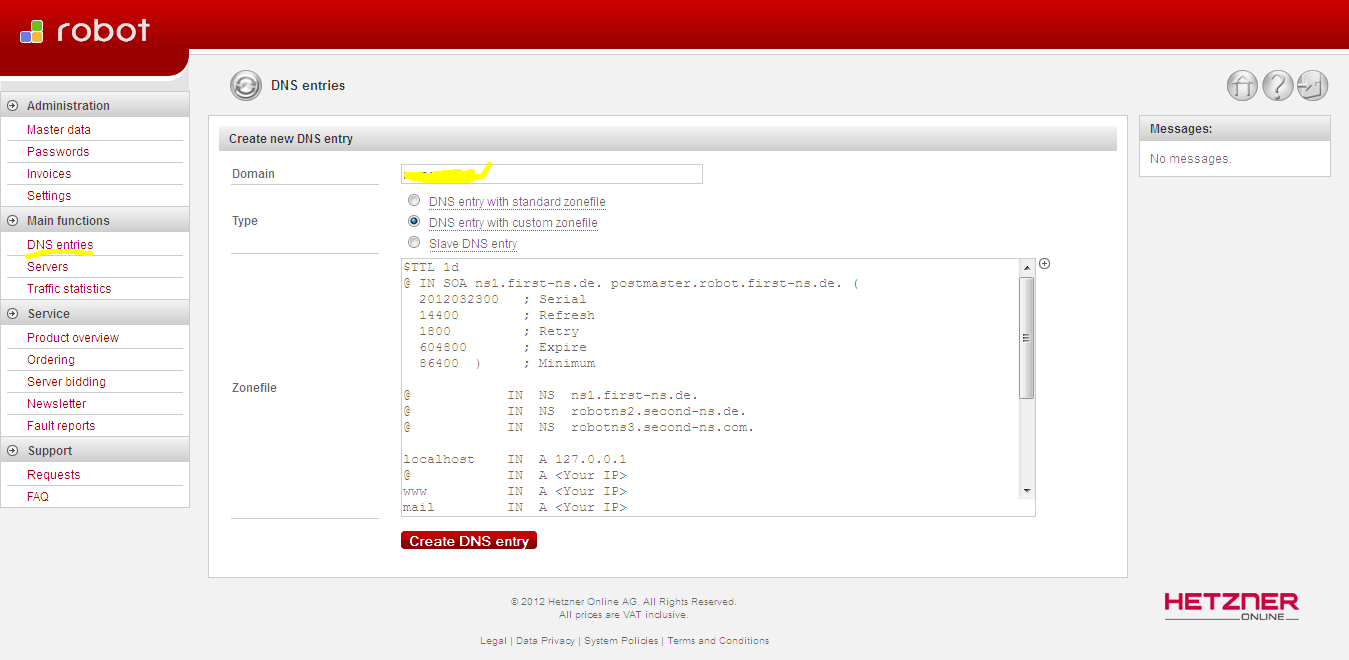1349x660 pixels.
Task: Click the 'www IN A <Your IP>' line
Action: (515, 491)
